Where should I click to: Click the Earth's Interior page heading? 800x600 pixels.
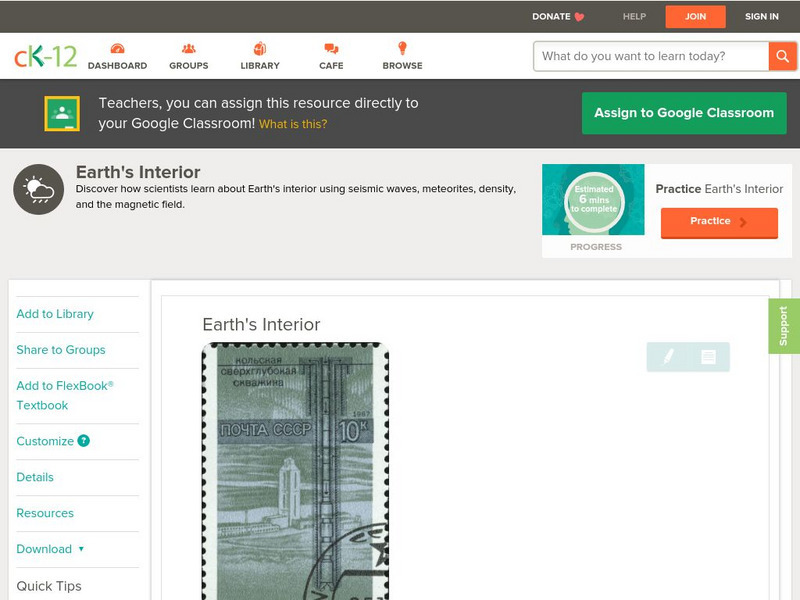pos(138,172)
